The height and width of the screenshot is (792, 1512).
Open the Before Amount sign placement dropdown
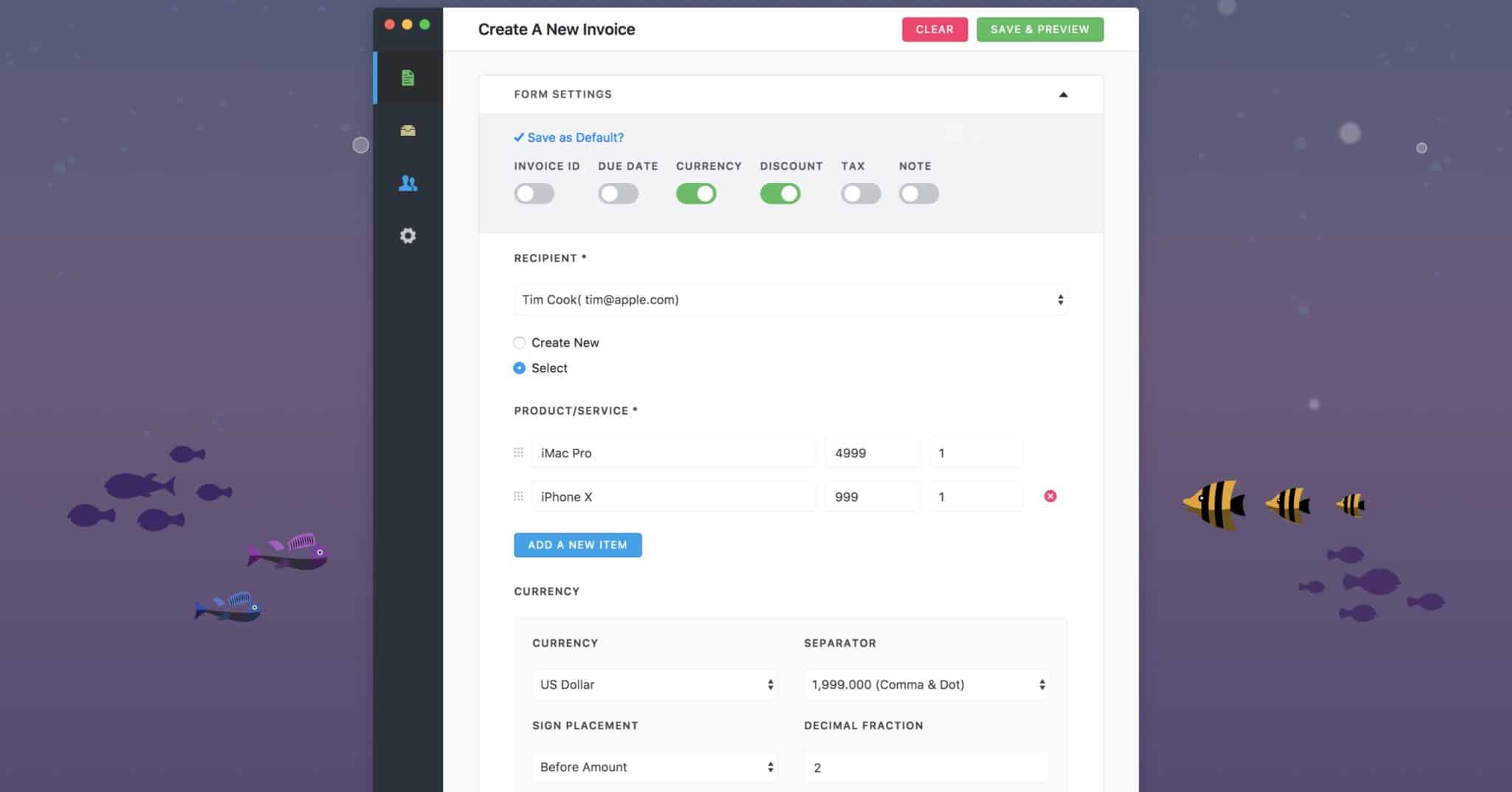654,767
